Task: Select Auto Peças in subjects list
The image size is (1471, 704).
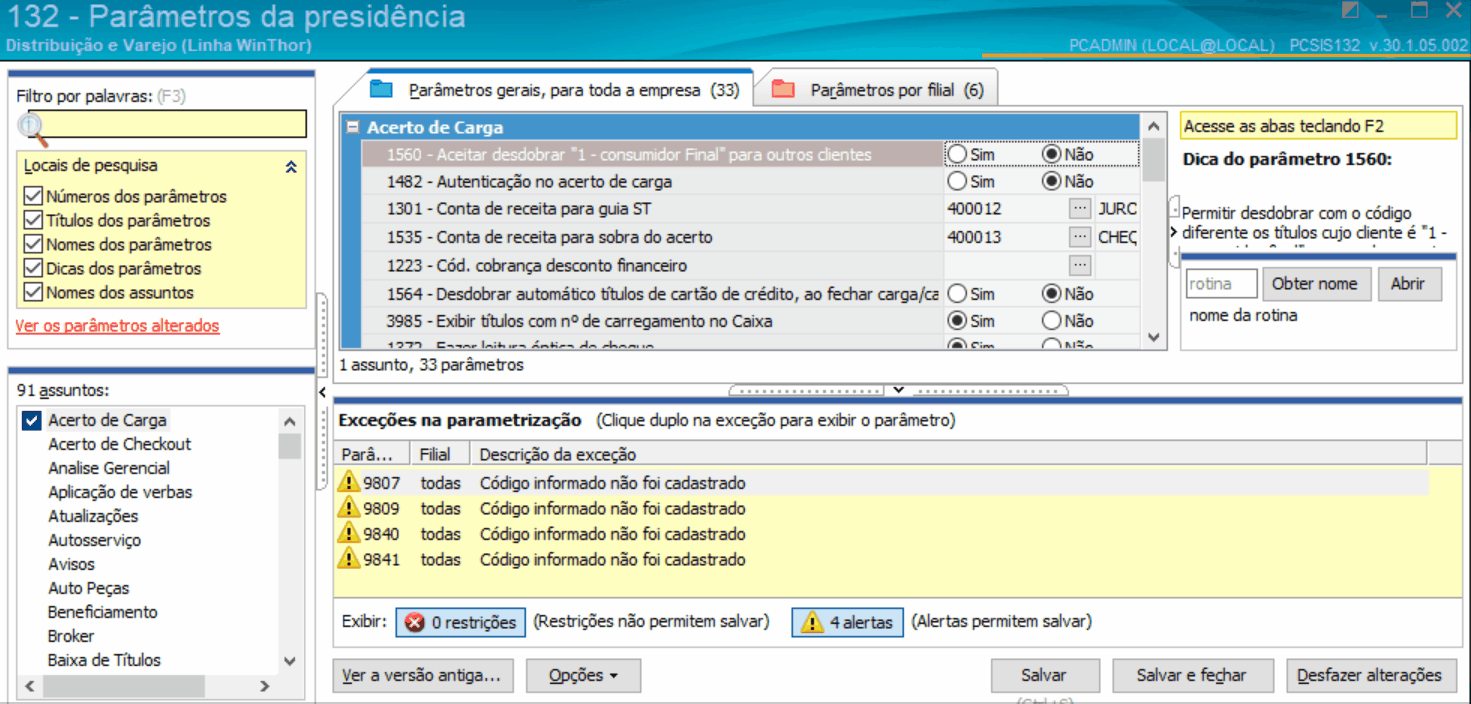Action: [x=89, y=588]
